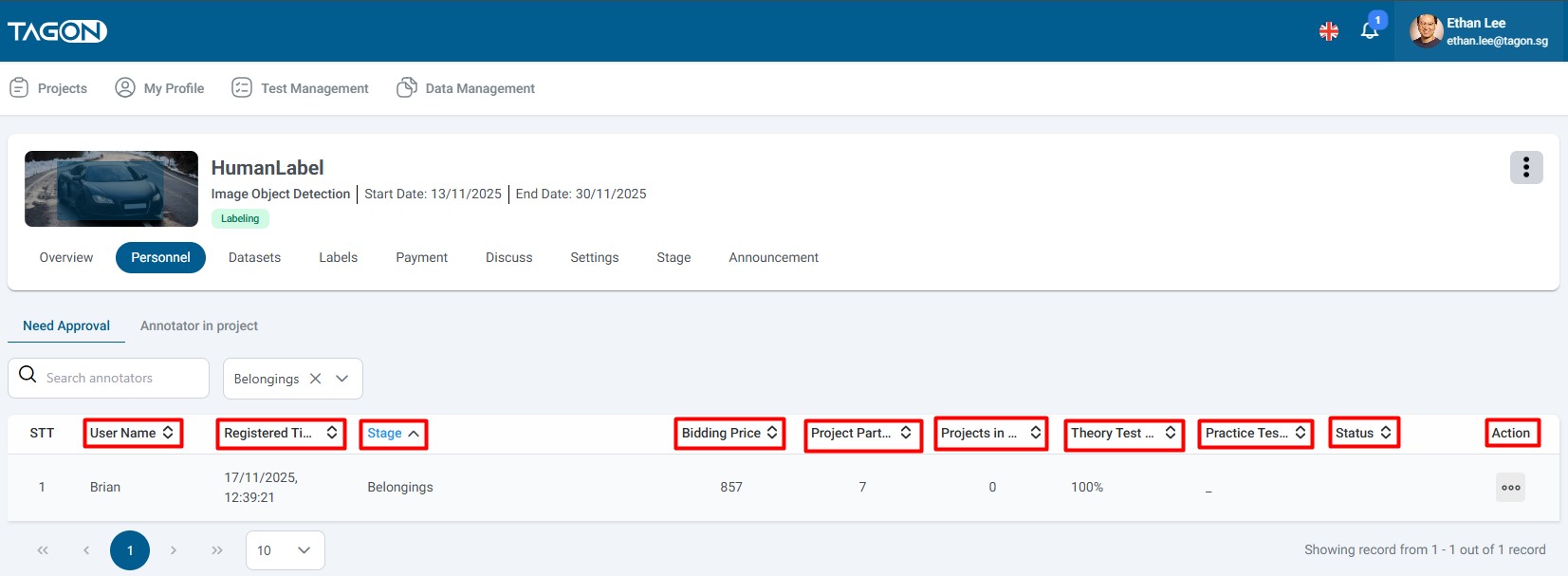Go to the next page arrow
Screen dimensions: 1568x576
(173, 550)
